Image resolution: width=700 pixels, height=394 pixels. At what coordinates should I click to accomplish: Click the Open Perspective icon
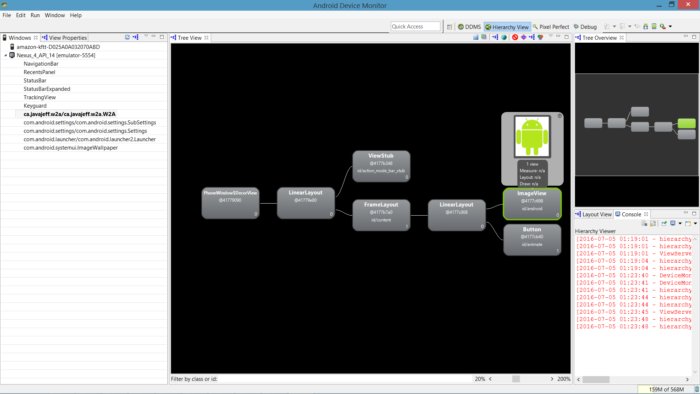point(450,27)
